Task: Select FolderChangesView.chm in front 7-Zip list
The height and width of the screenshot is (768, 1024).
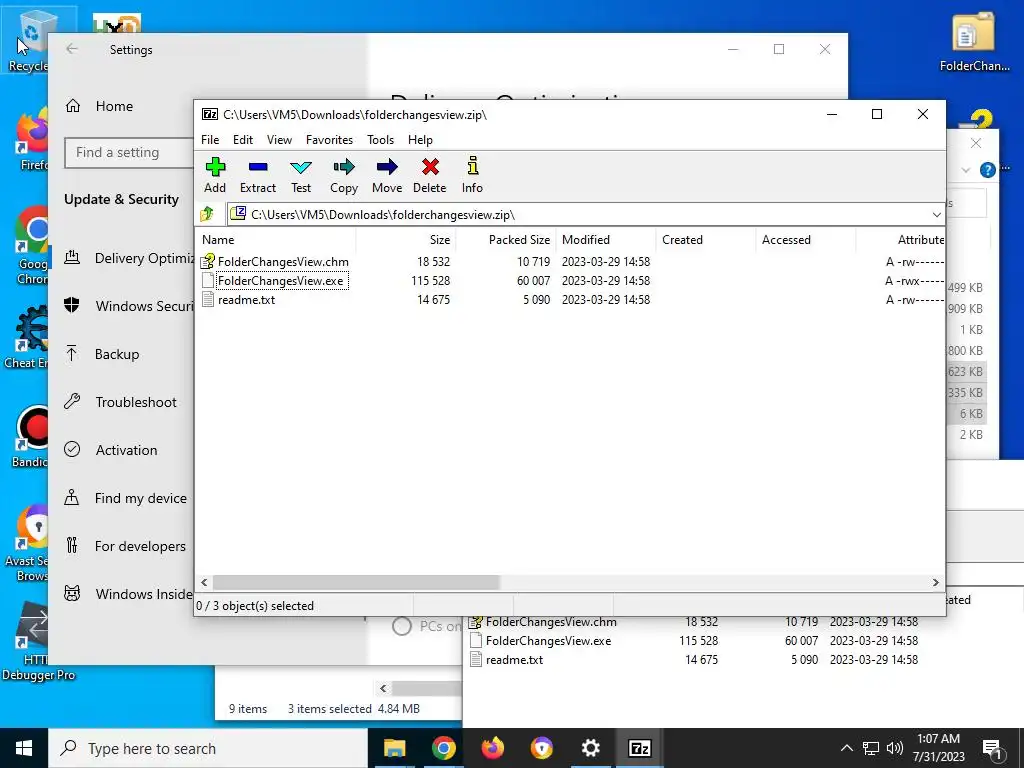Action: pos(283,261)
